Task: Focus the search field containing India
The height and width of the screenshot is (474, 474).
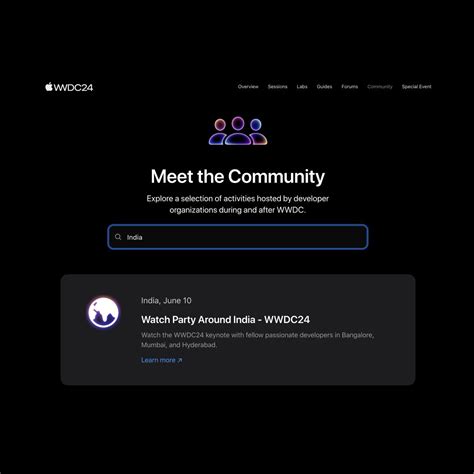Action: tap(238, 237)
